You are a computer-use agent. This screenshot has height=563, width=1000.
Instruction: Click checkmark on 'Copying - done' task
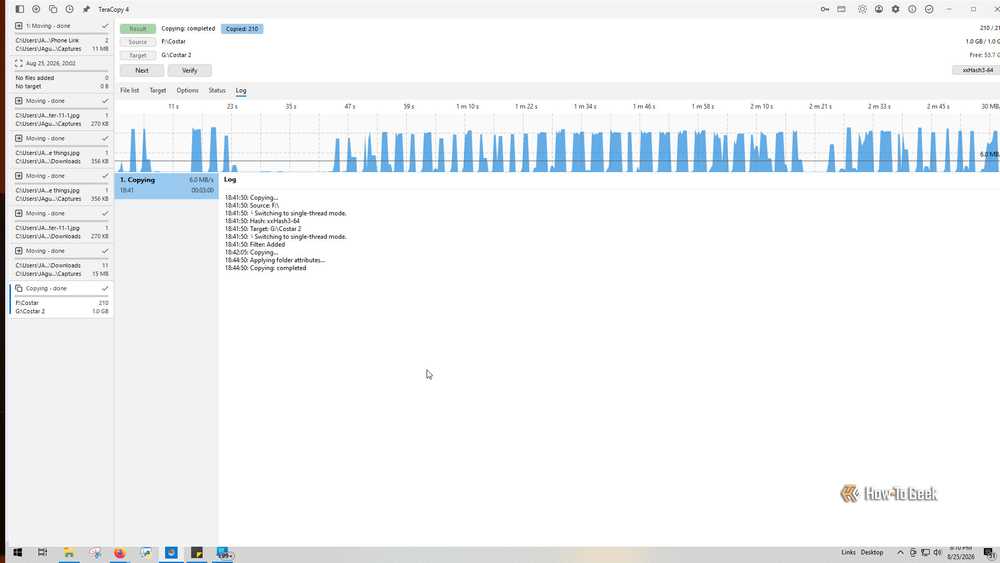105,288
